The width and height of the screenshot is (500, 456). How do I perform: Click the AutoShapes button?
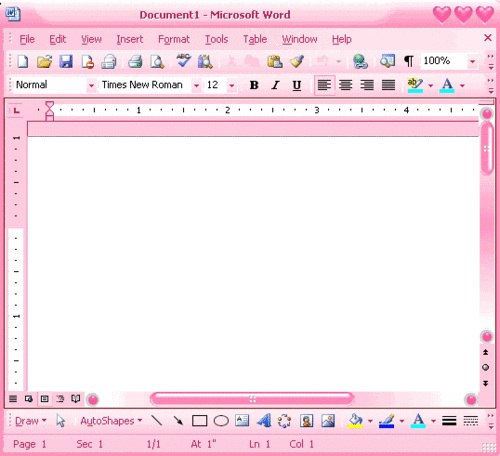coord(111,421)
